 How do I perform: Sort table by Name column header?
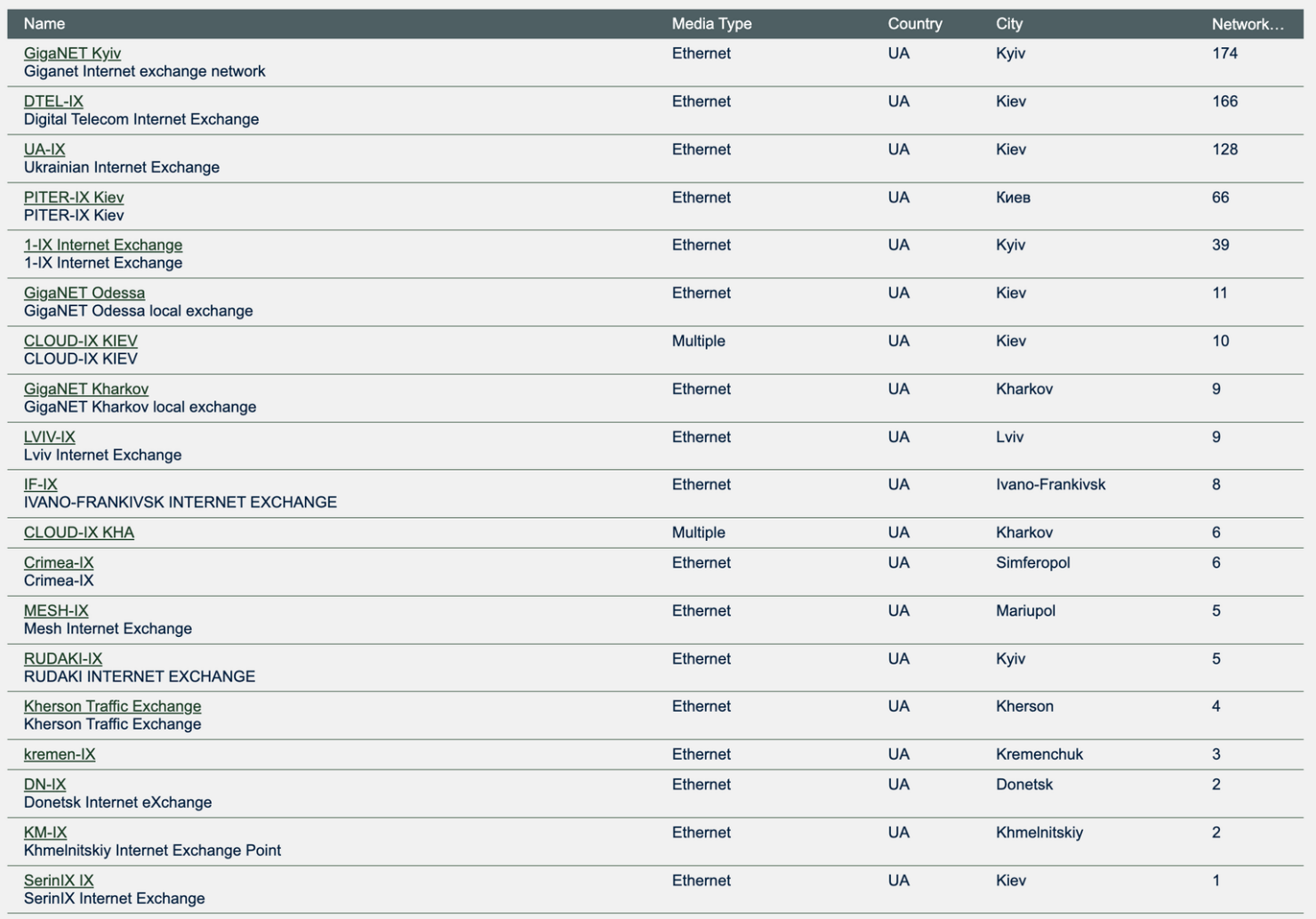[x=44, y=24]
